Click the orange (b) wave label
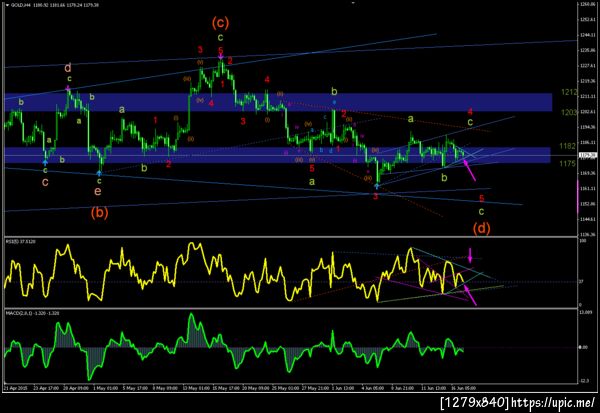The image size is (600, 413). click(99, 212)
